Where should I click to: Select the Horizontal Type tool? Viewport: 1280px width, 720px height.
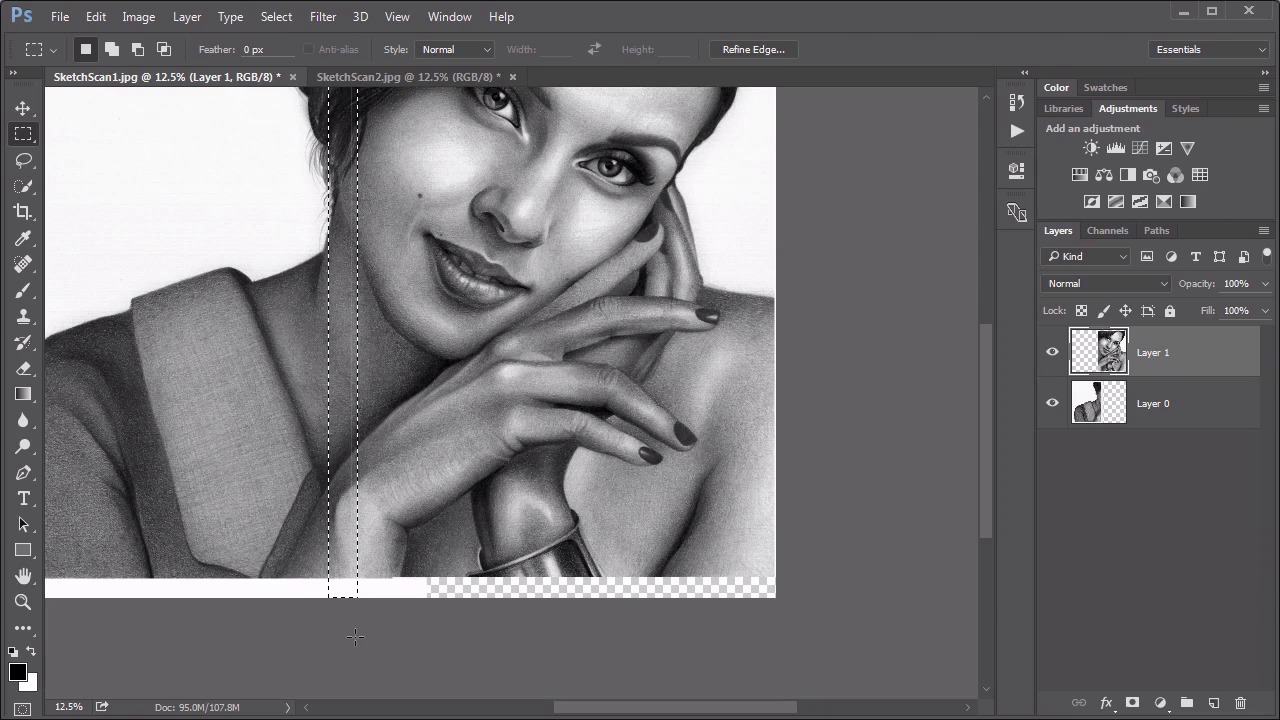coord(23,498)
